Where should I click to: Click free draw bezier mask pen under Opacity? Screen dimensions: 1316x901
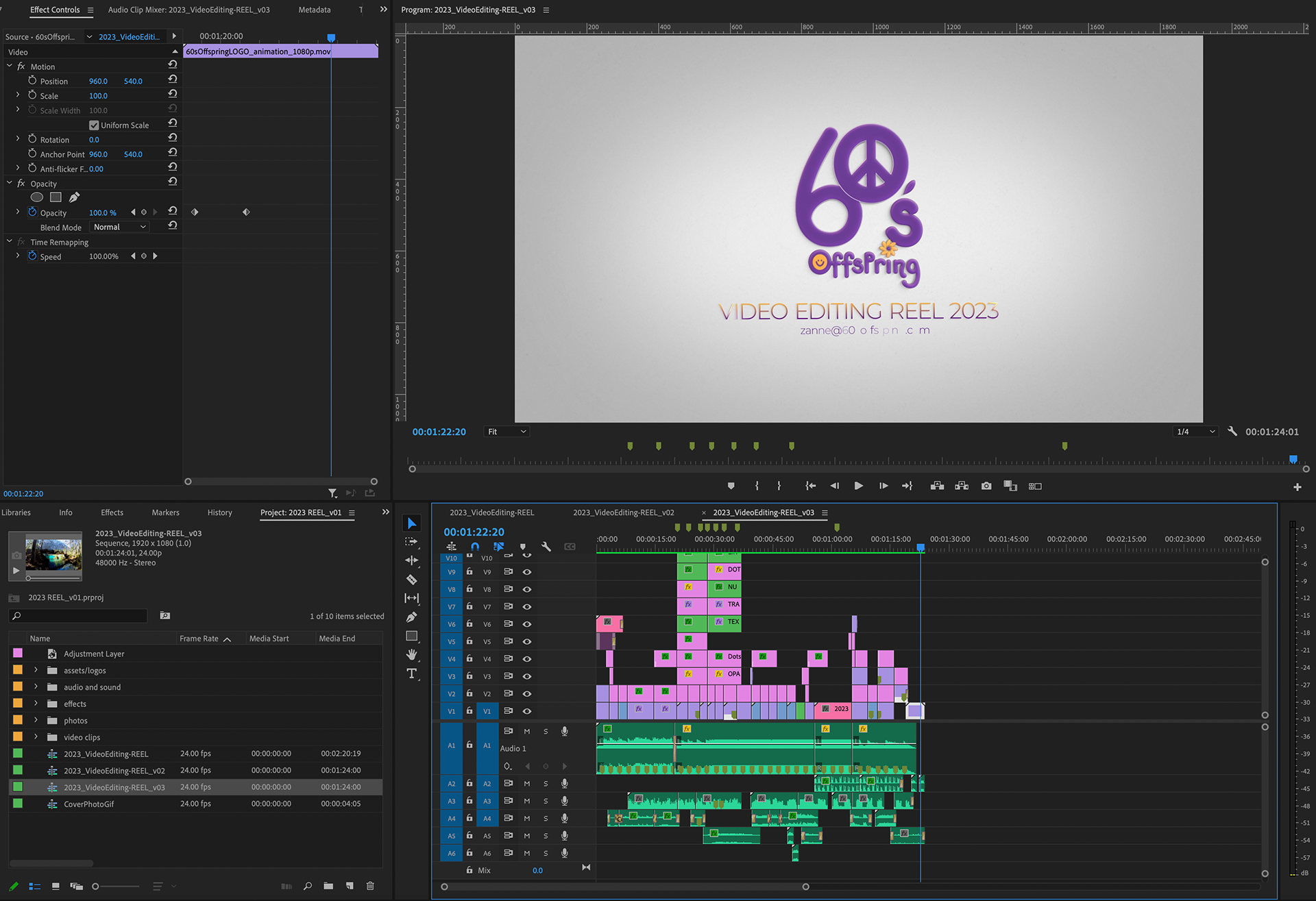pyautogui.click(x=74, y=197)
